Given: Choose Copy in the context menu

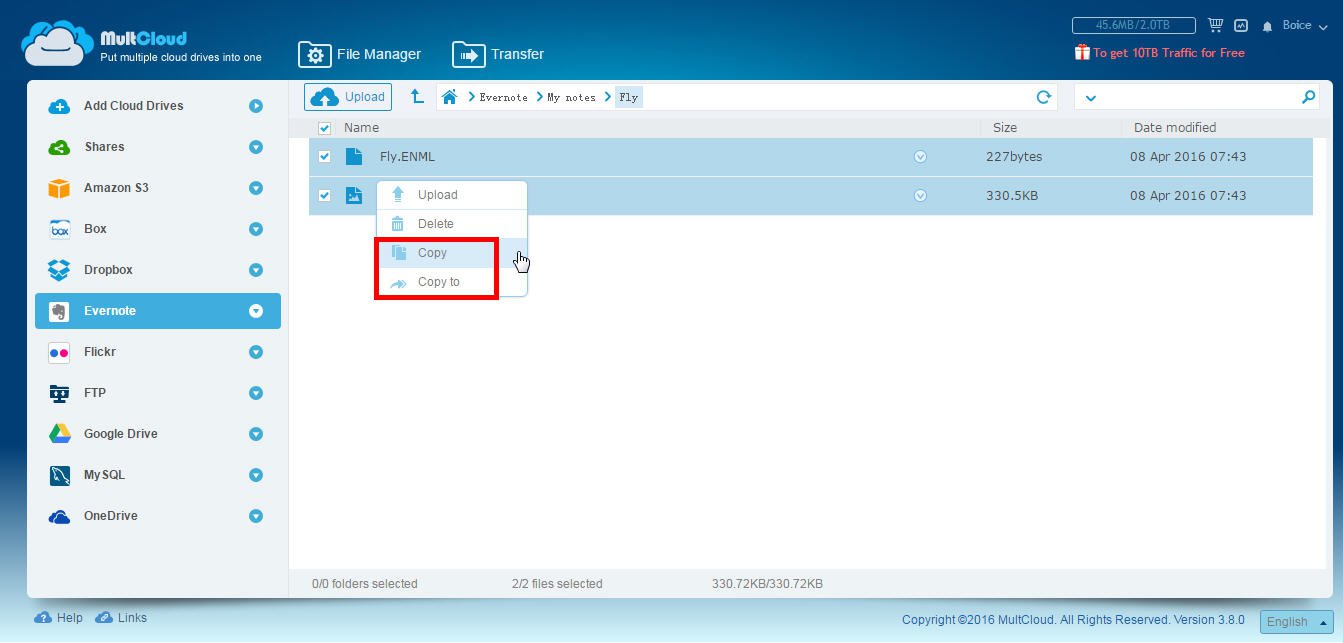Looking at the screenshot, I should point(451,253).
